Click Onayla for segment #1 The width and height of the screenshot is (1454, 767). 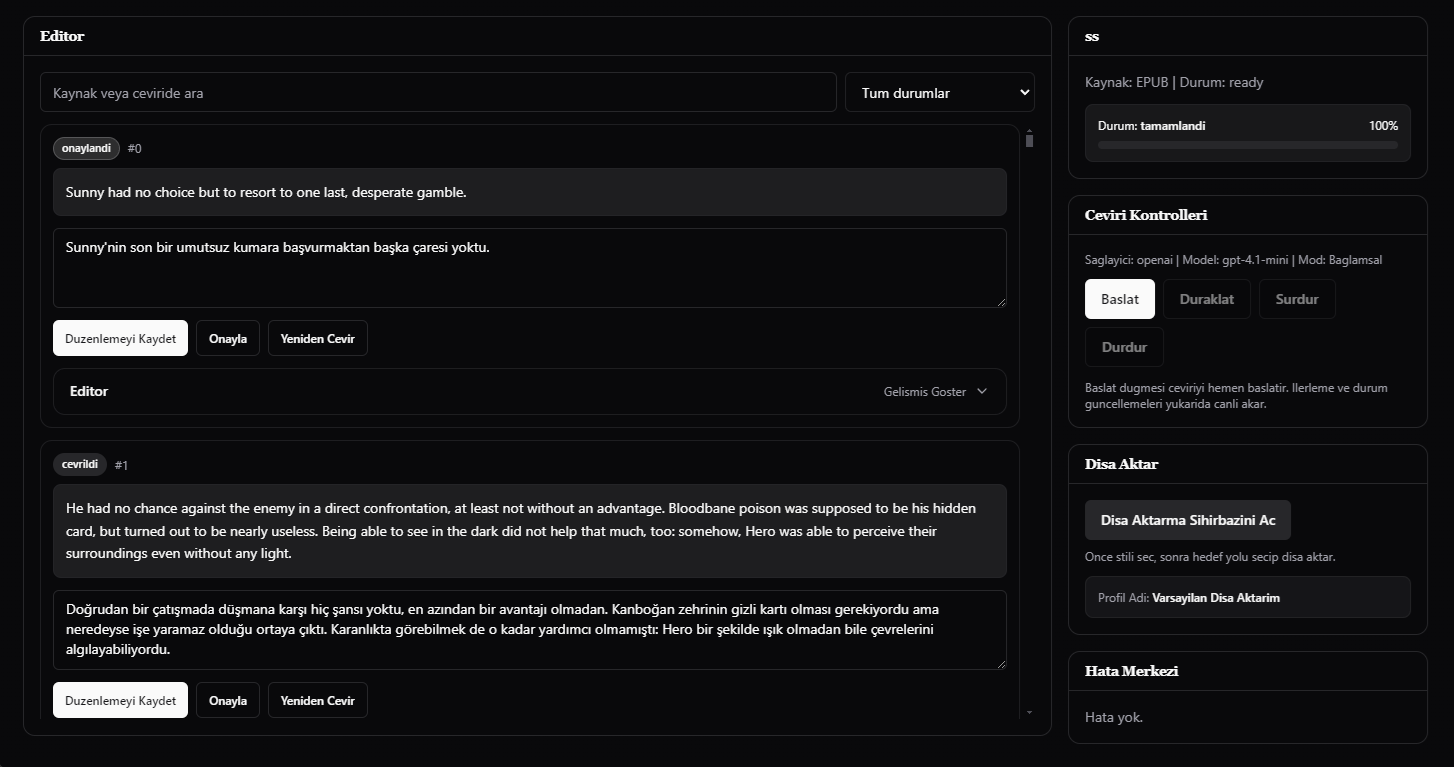point(228,701)
